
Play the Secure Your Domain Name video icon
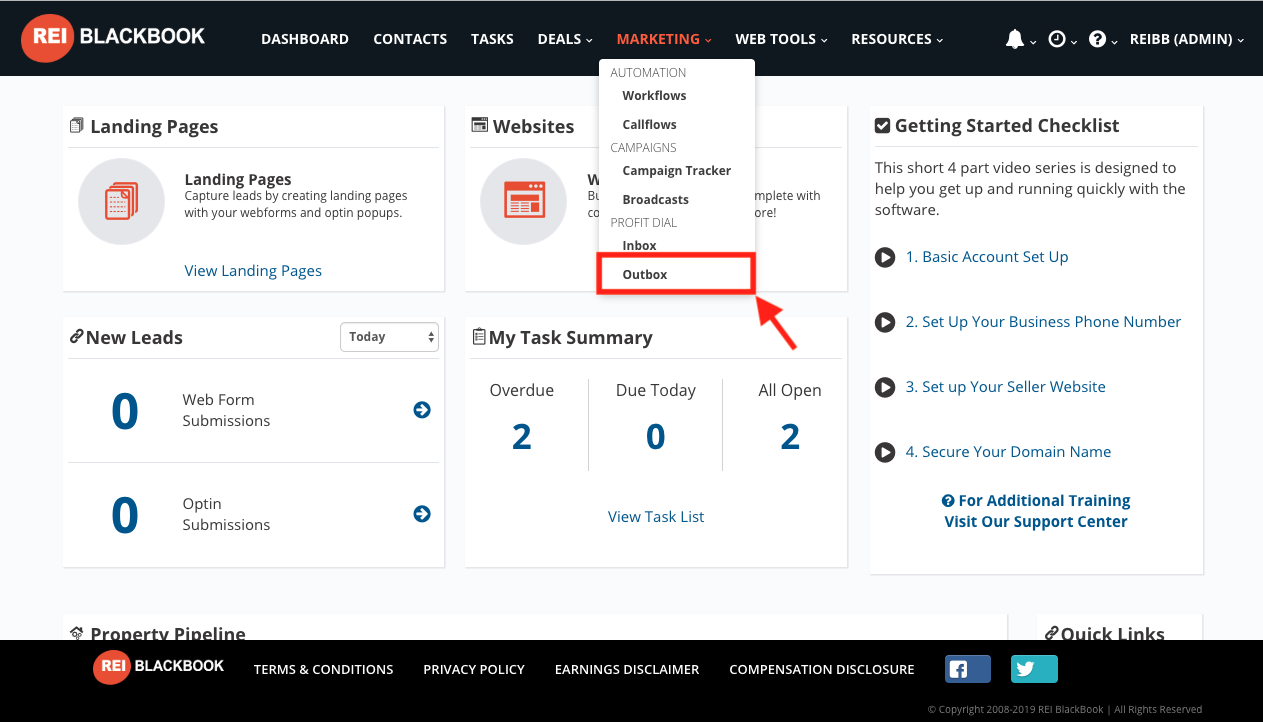[x=885, y=452]
